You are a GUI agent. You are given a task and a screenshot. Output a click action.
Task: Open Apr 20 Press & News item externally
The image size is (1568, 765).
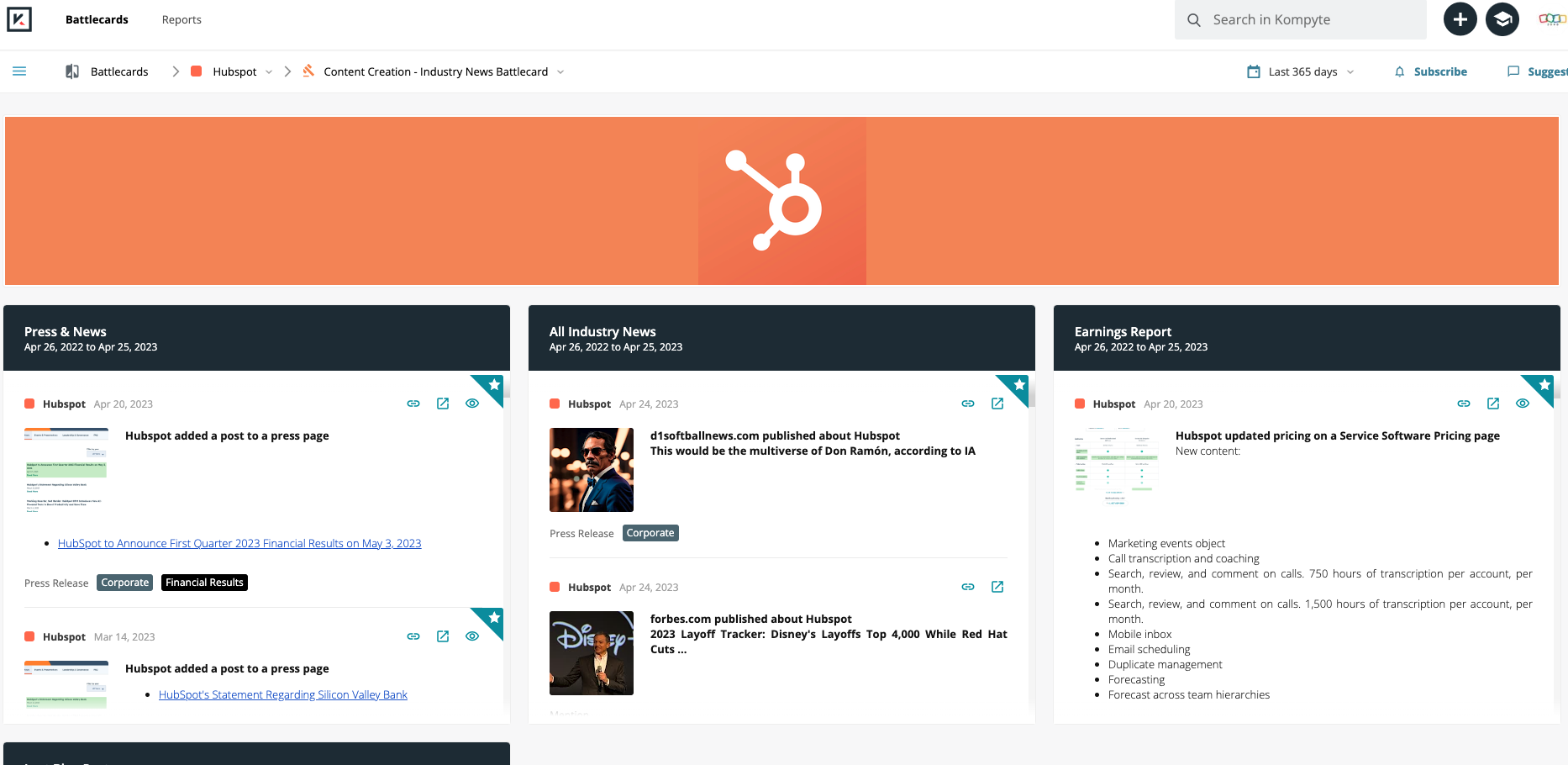[x=443, y=404]
